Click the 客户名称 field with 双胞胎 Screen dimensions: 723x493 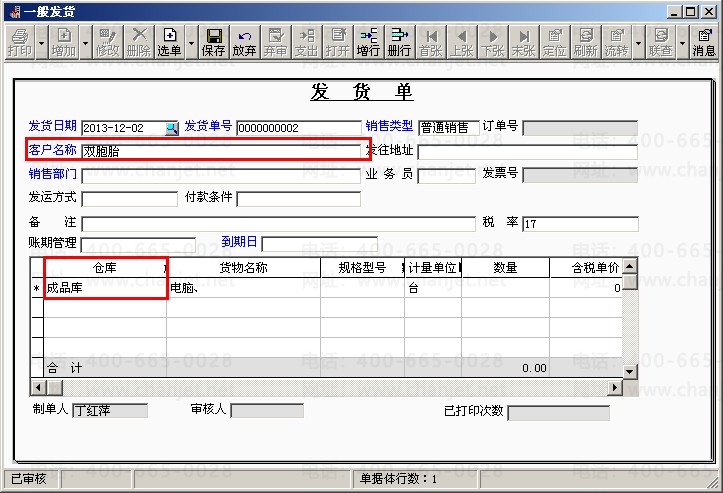point(221,151)
